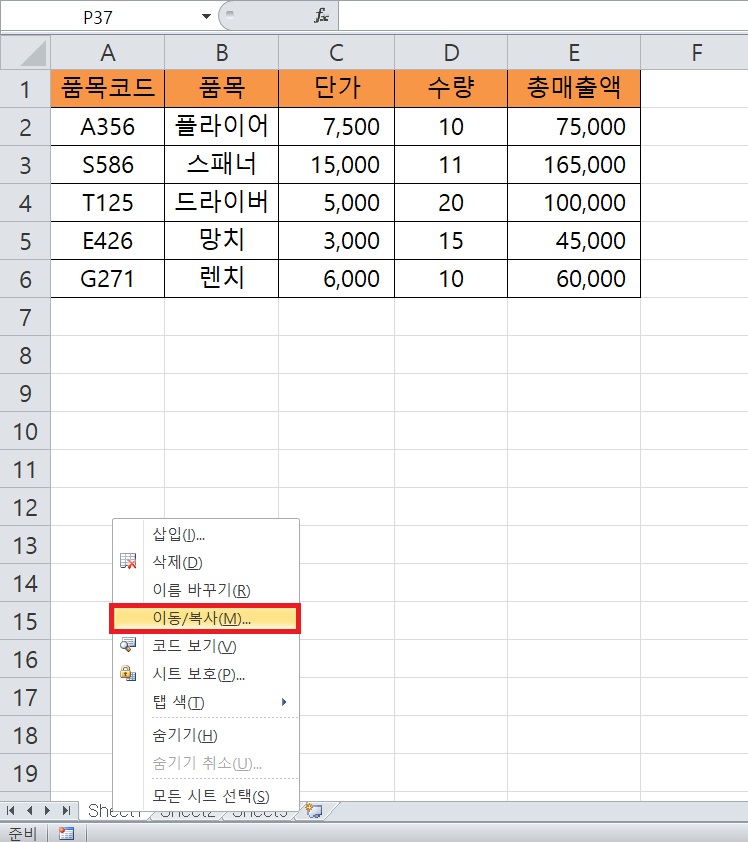This screenshot has height=842, width=748.
Task: Click total sales cell 100,000
Action: point(574,203)
